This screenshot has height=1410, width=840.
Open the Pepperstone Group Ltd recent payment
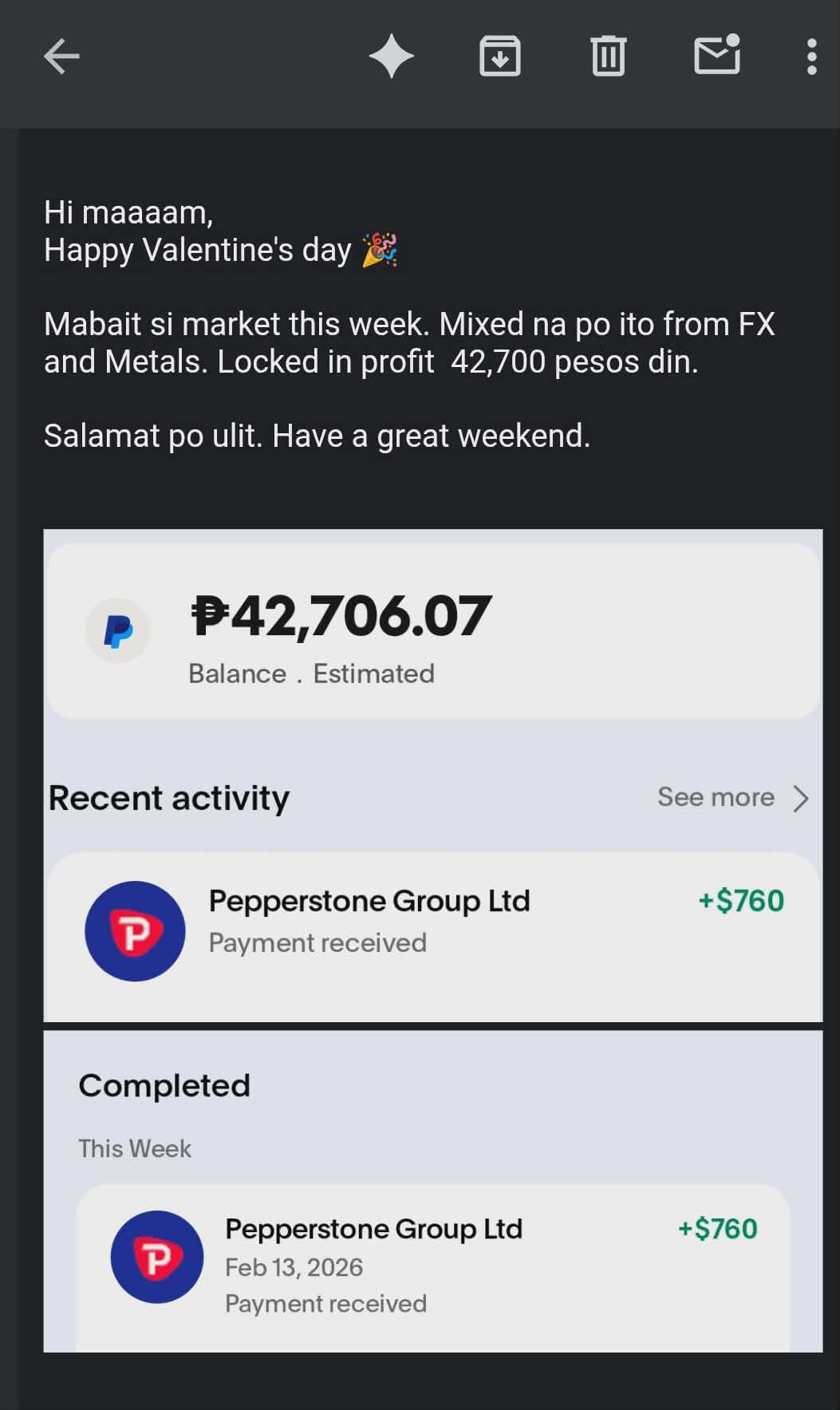pyautogui.click(x=369, y=902)
